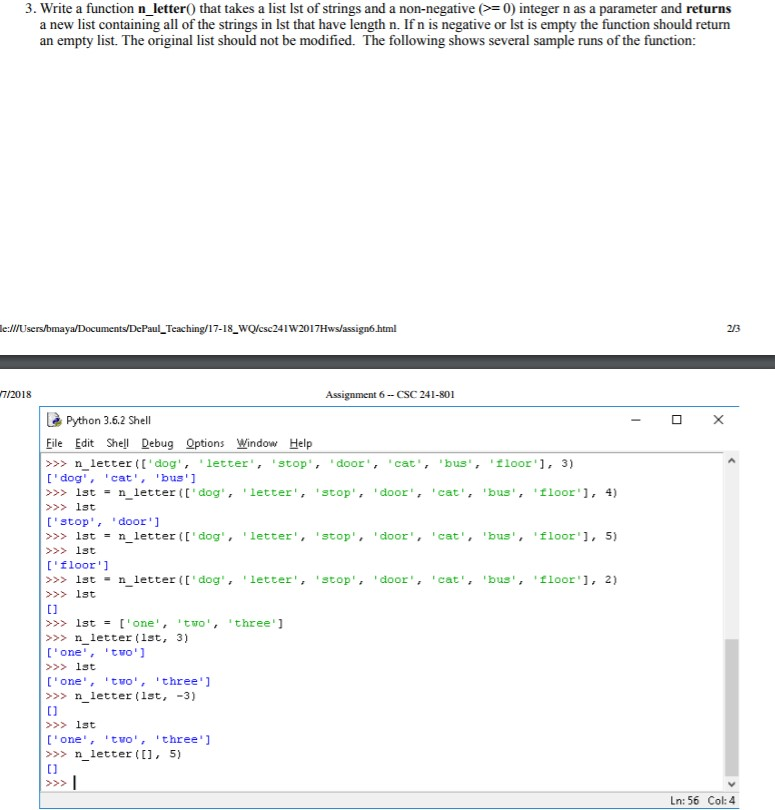
Task: Open the Help menu
Action: tap(301, 443)
